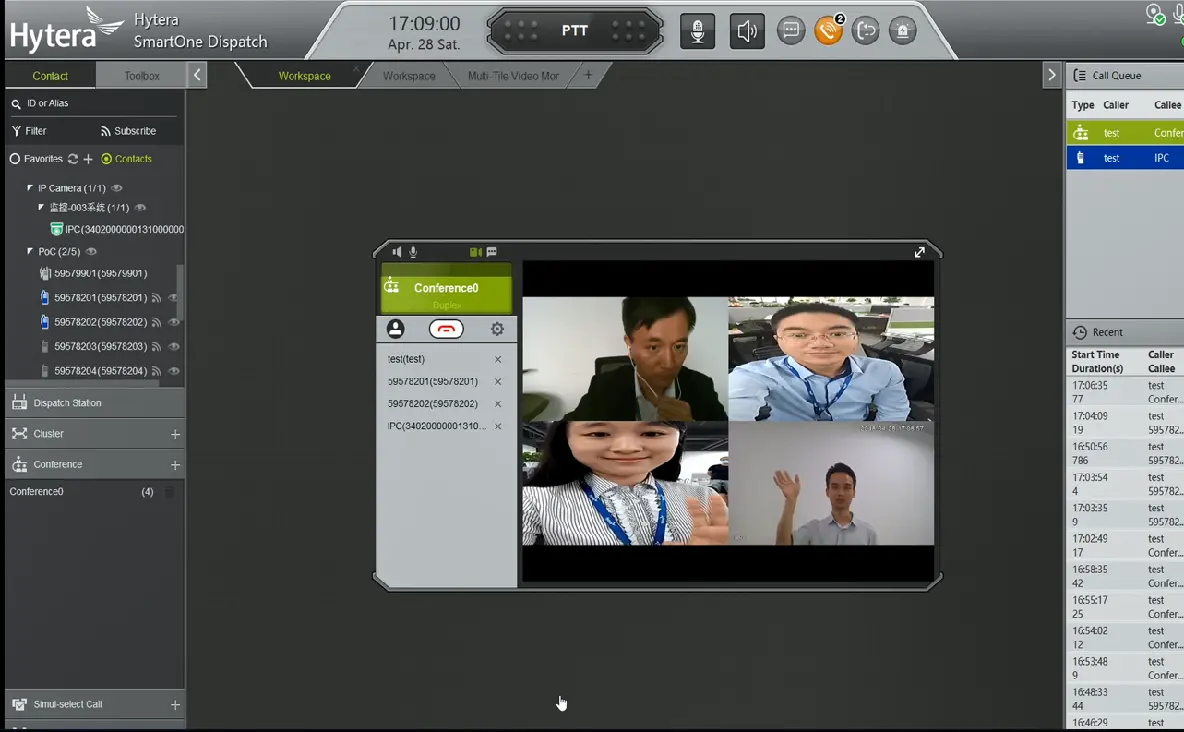This screenshot has width=1184, height=732.
Task: Click the Subscribe link
Action: click(130, 130)
